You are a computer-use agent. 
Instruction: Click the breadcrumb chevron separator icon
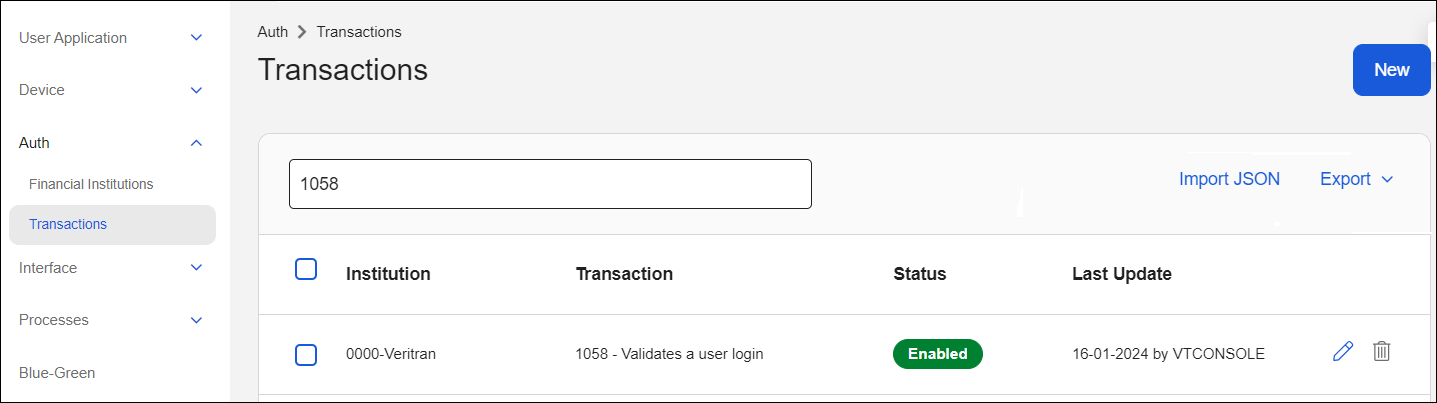(302, 32)
